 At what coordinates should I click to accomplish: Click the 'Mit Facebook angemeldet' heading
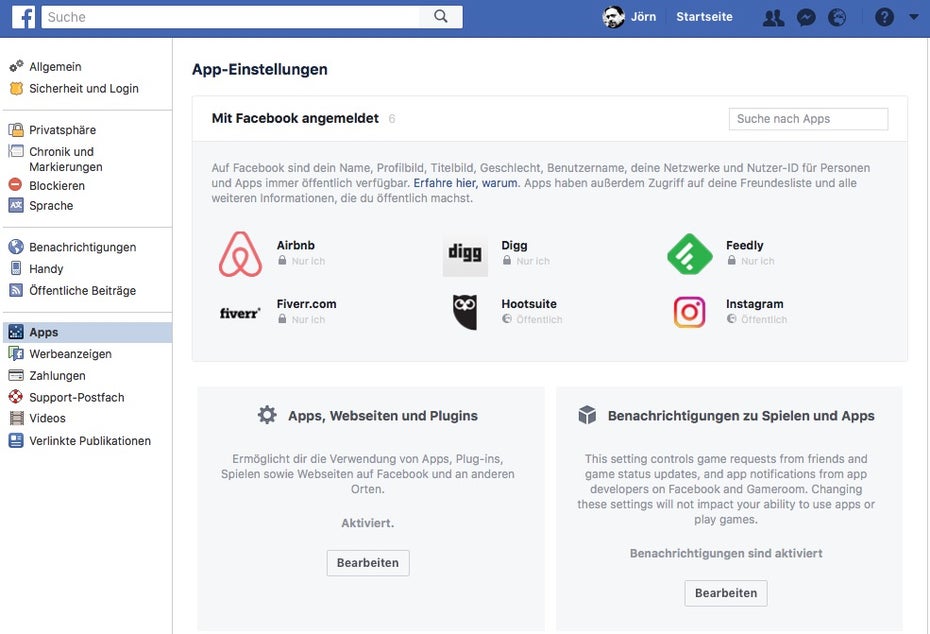pos(295,118)
